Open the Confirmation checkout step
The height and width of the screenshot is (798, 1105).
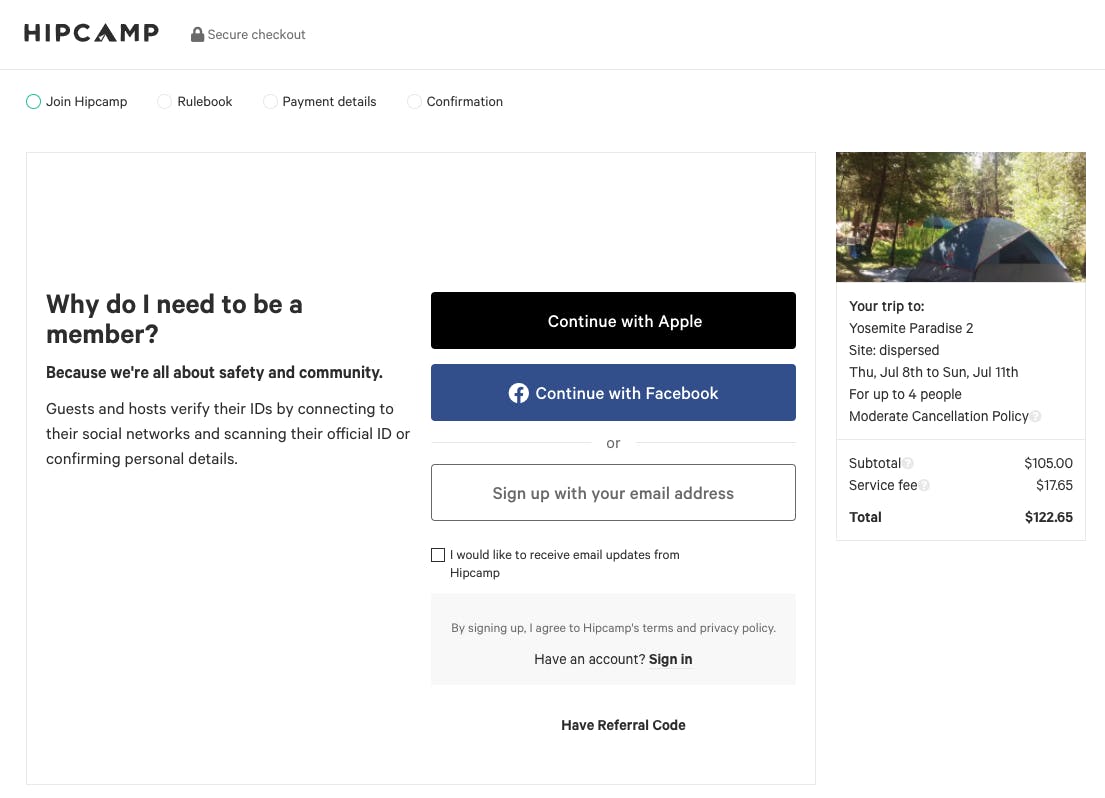(414, 101)
